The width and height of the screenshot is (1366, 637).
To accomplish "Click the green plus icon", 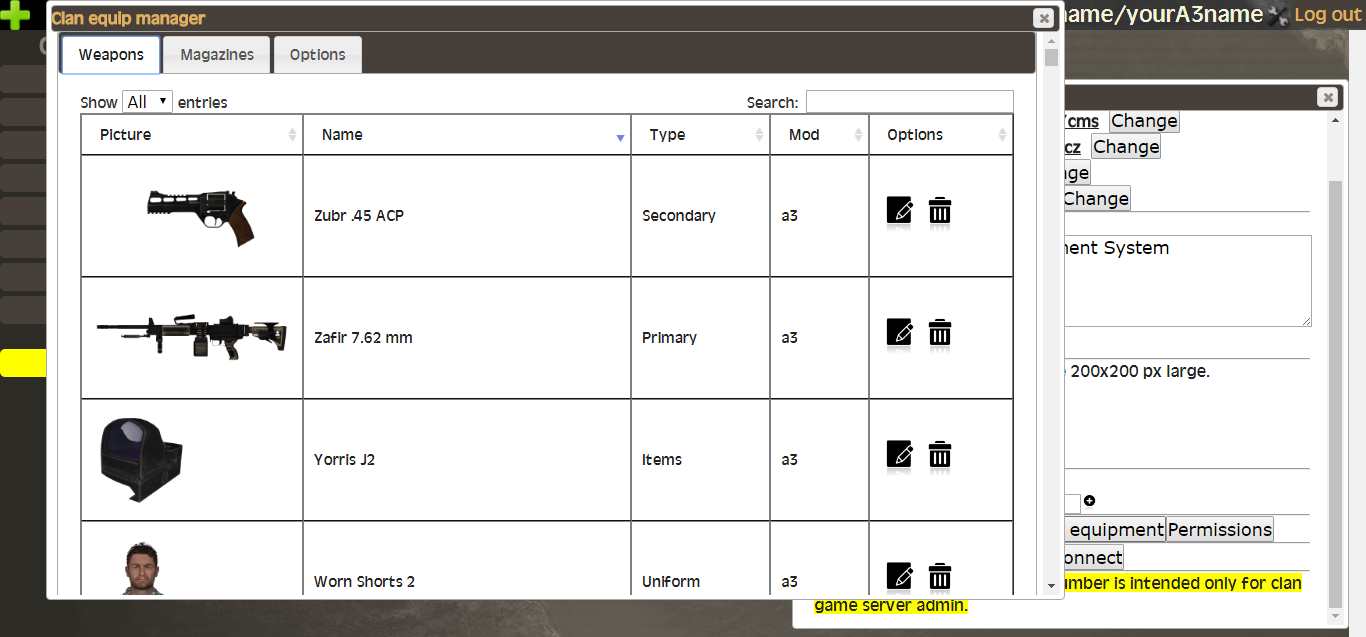I will pos(15,15).
